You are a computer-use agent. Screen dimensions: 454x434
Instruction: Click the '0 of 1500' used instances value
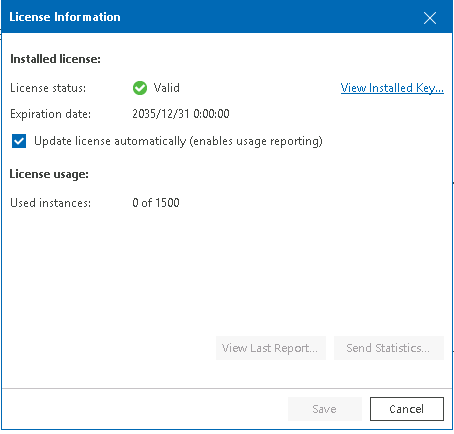click(156, 203)
